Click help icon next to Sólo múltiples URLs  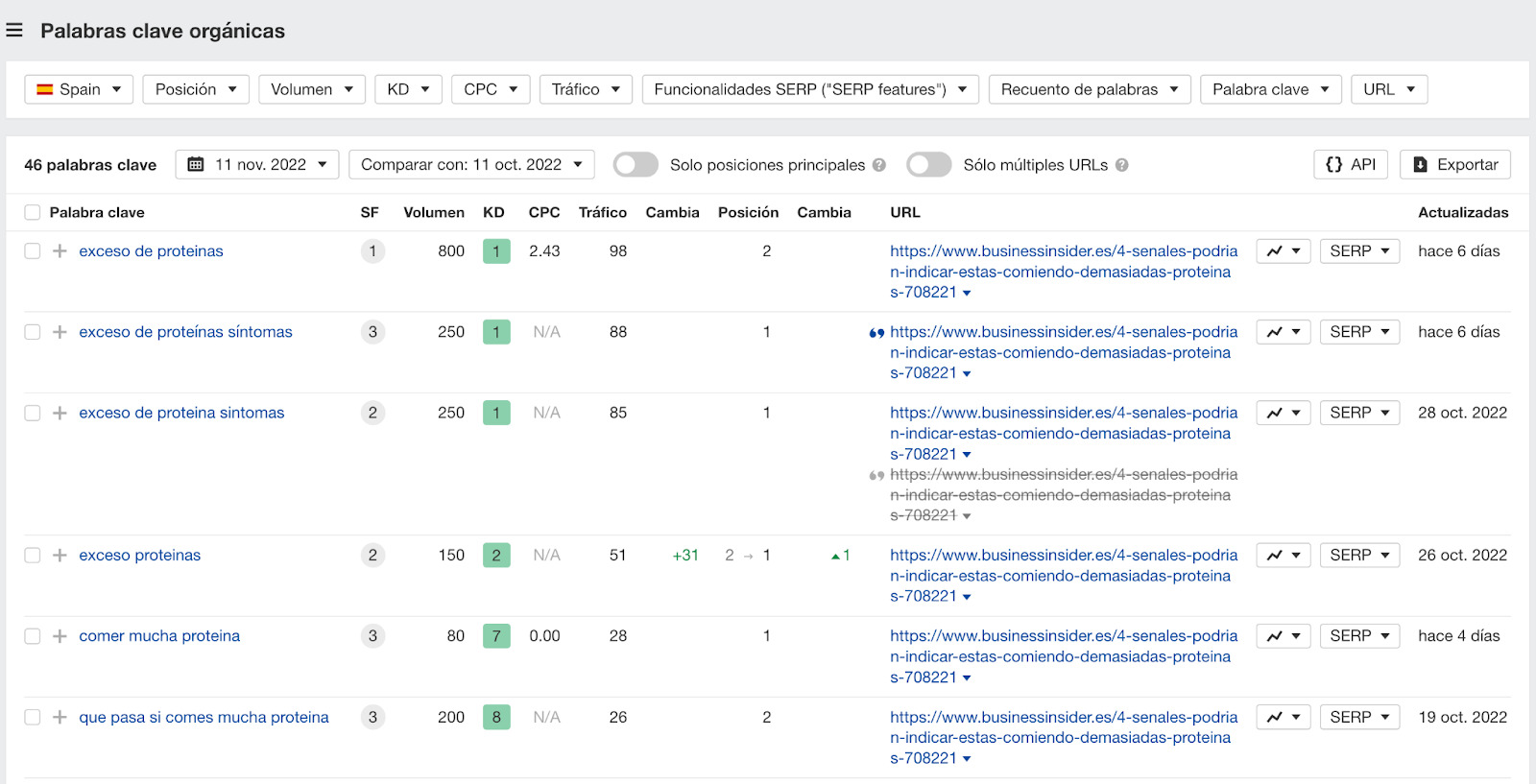click(x=1121, y=165)
